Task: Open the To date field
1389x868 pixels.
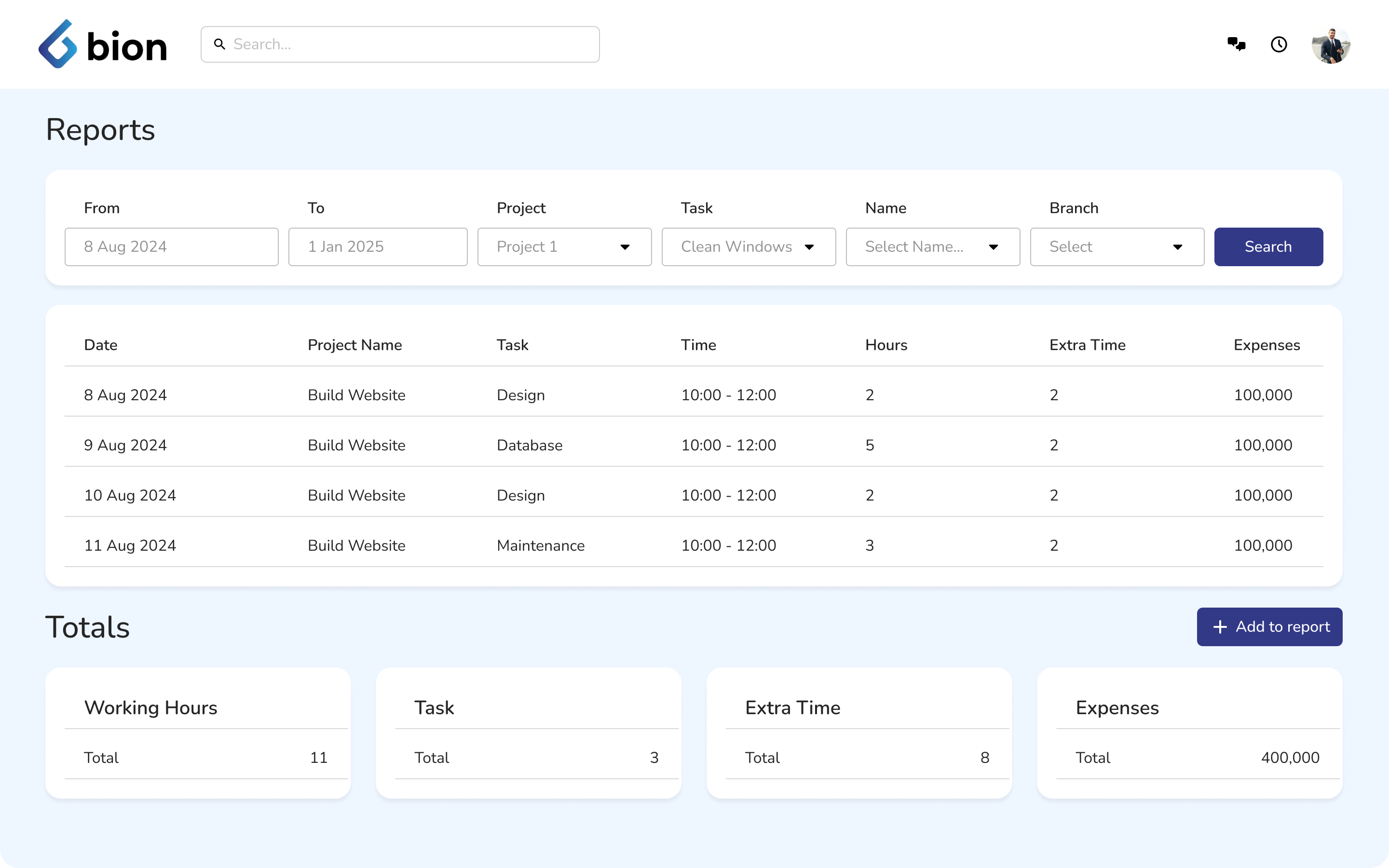Action: point(378,247)
